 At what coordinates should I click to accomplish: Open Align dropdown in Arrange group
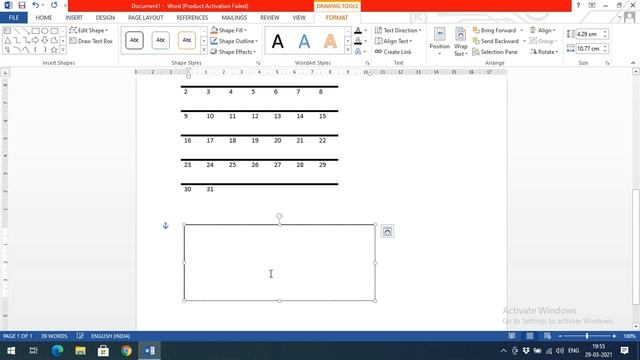click(543, 30)
